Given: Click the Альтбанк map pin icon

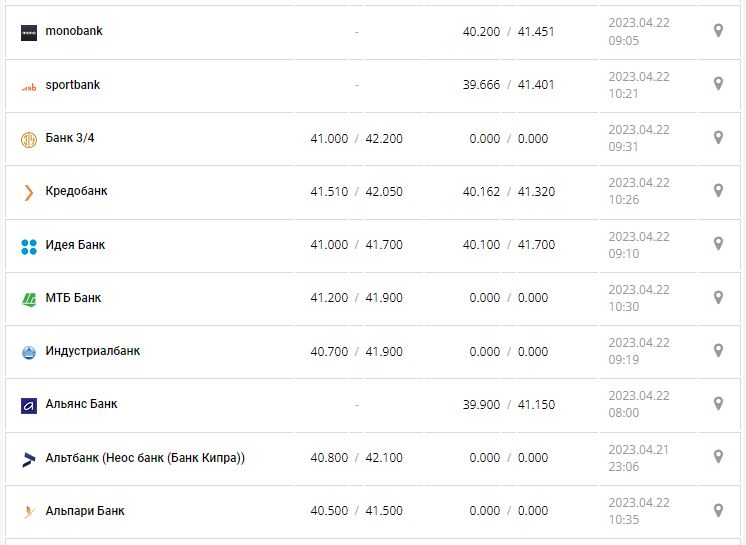Looking at the screenshot, I should [x=718, y=457].
